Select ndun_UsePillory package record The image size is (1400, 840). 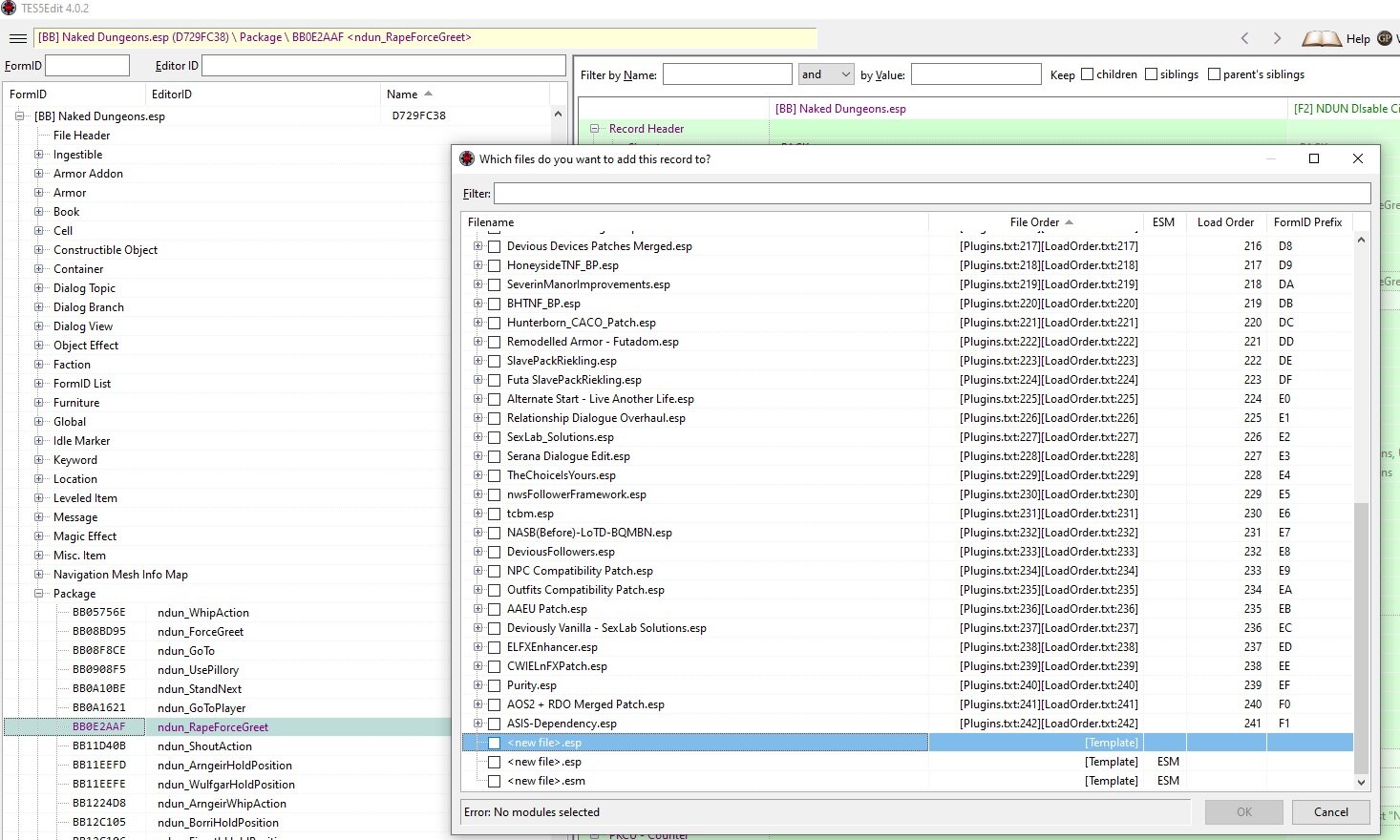click(x=198, y=670)
